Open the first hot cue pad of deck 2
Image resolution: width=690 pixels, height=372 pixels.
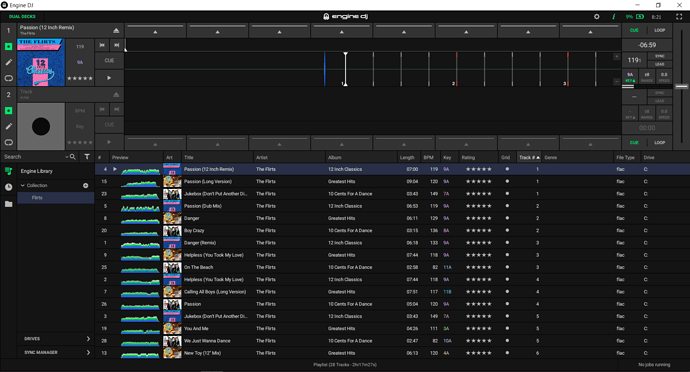pyautogui.click(x=155, y=143)
